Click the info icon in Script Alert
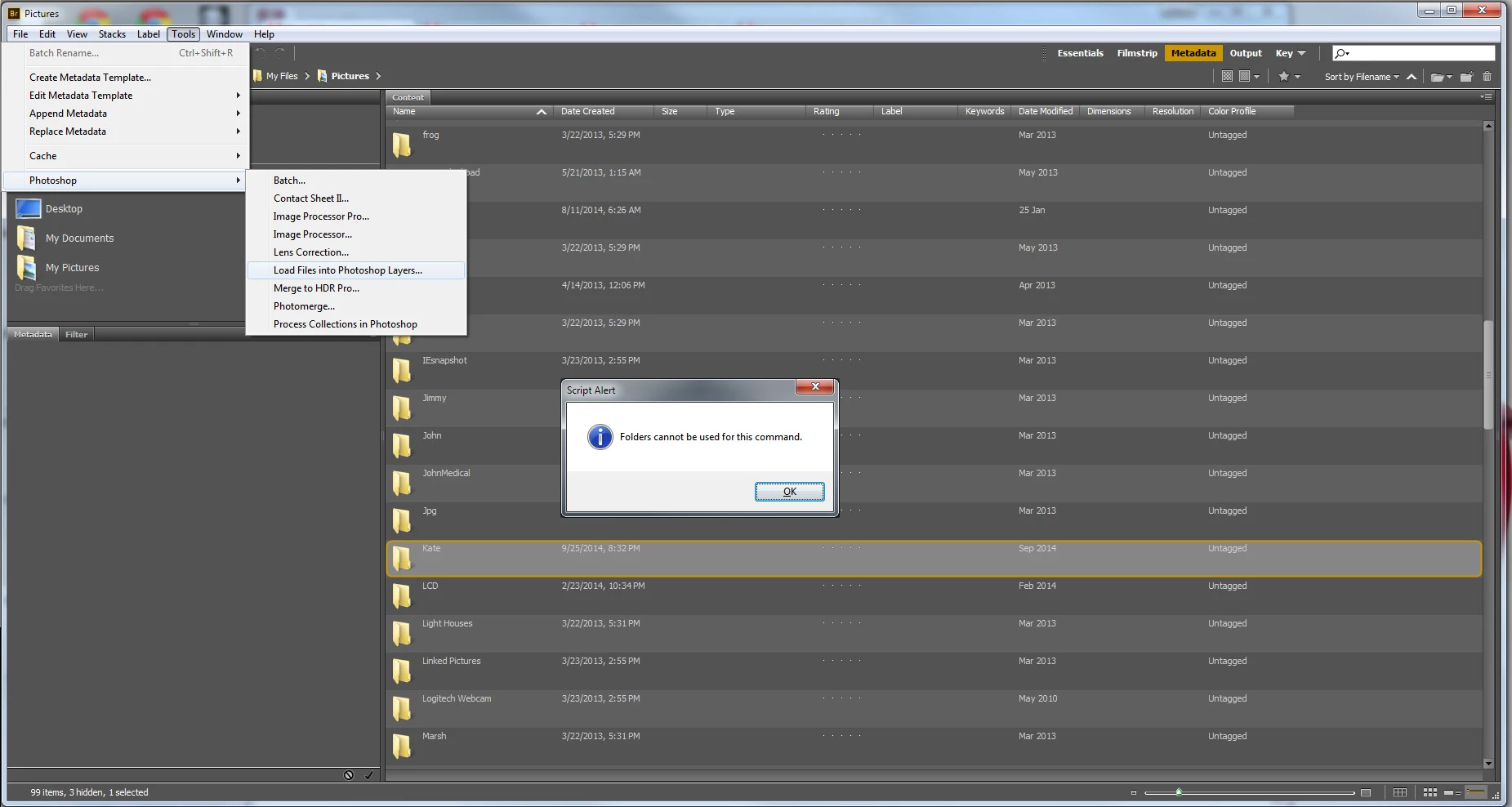This screenshot has height=807, width=1512. [600, 437]
